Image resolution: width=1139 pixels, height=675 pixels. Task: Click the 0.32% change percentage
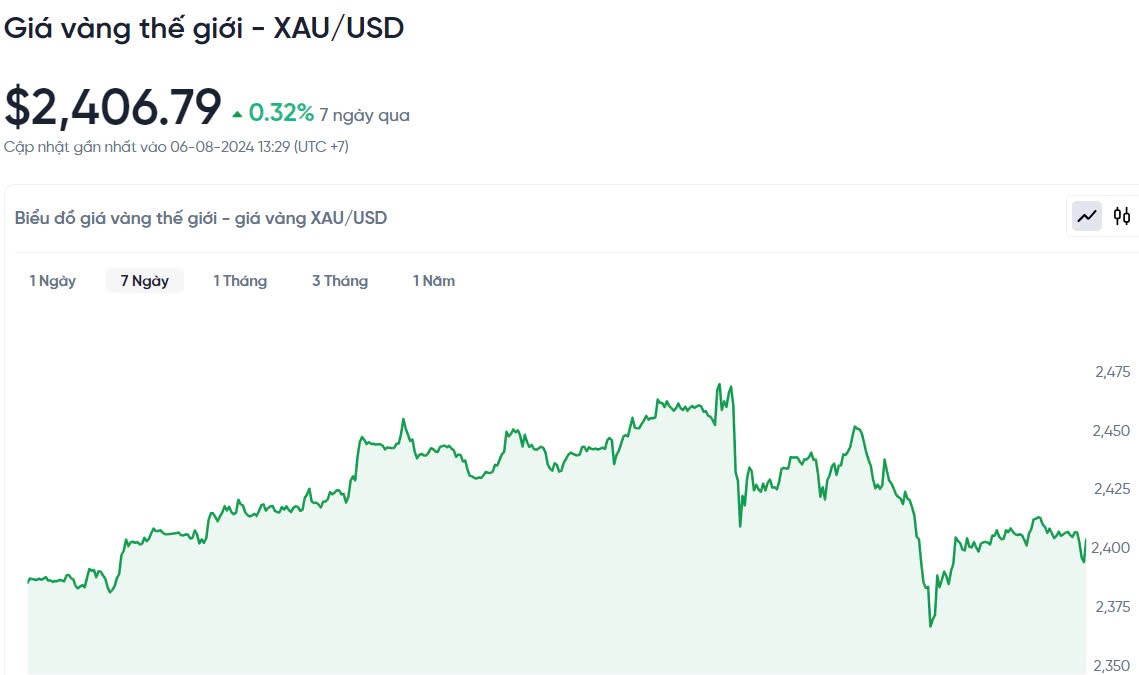281,113
